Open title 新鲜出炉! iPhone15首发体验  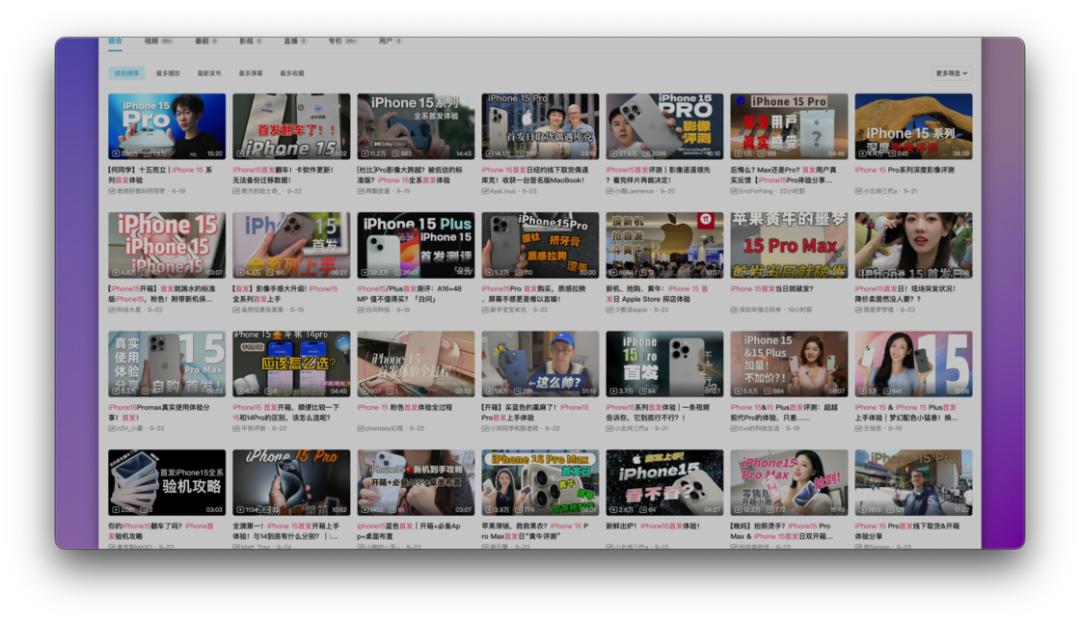point(653,526)
